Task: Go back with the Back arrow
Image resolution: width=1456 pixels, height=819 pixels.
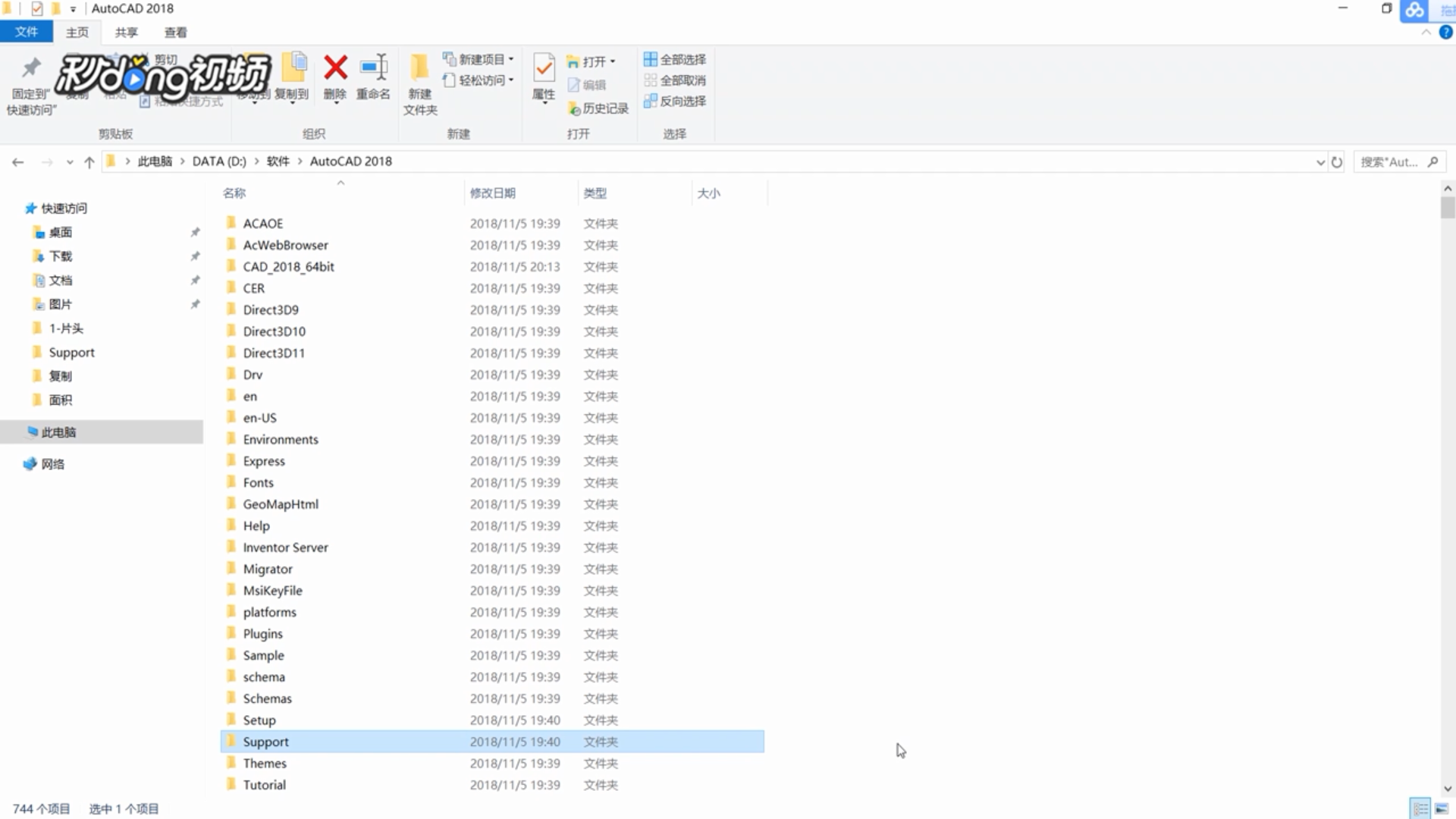Action: click(x=18, y=162)
